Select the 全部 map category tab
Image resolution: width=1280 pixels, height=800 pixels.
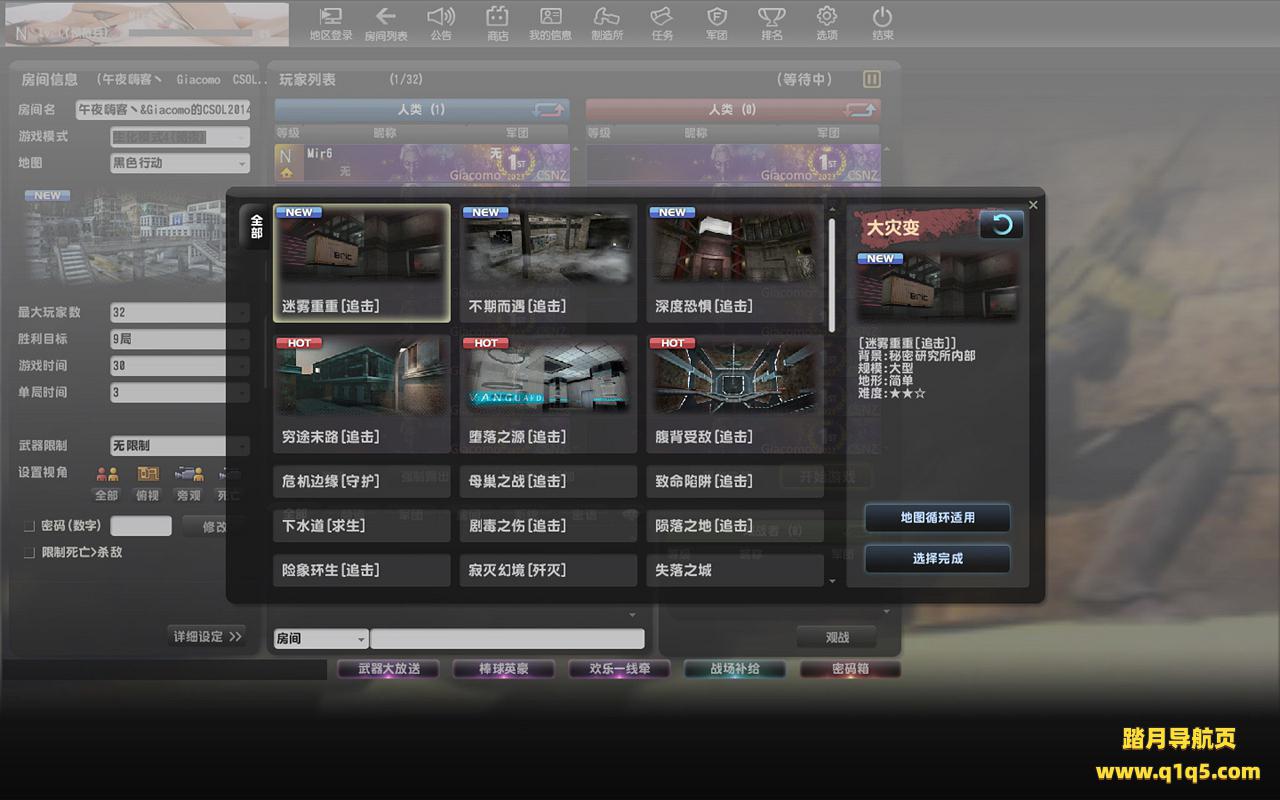256,226
